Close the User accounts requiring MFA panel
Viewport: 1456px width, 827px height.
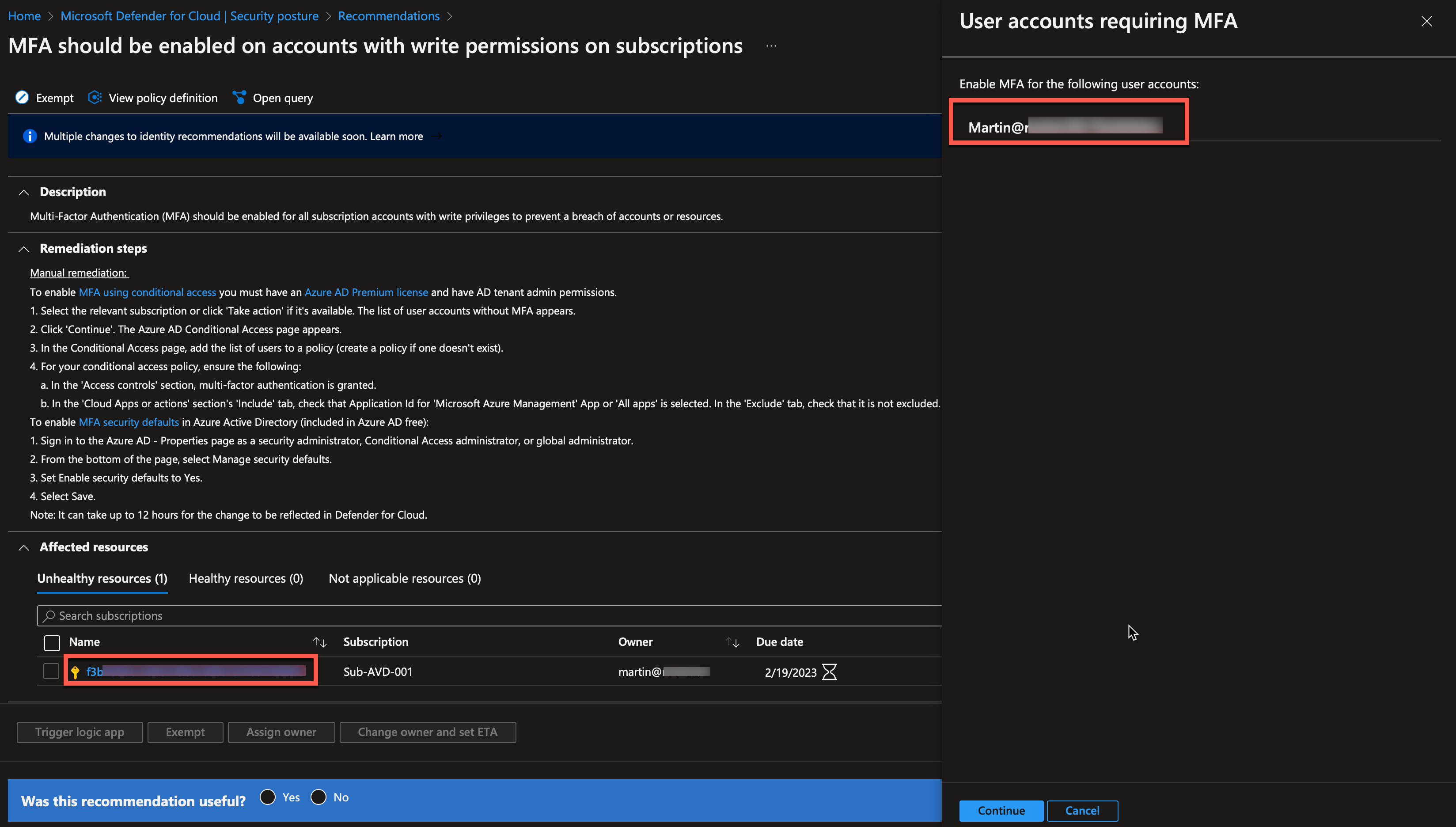[x=1426, y=22]
